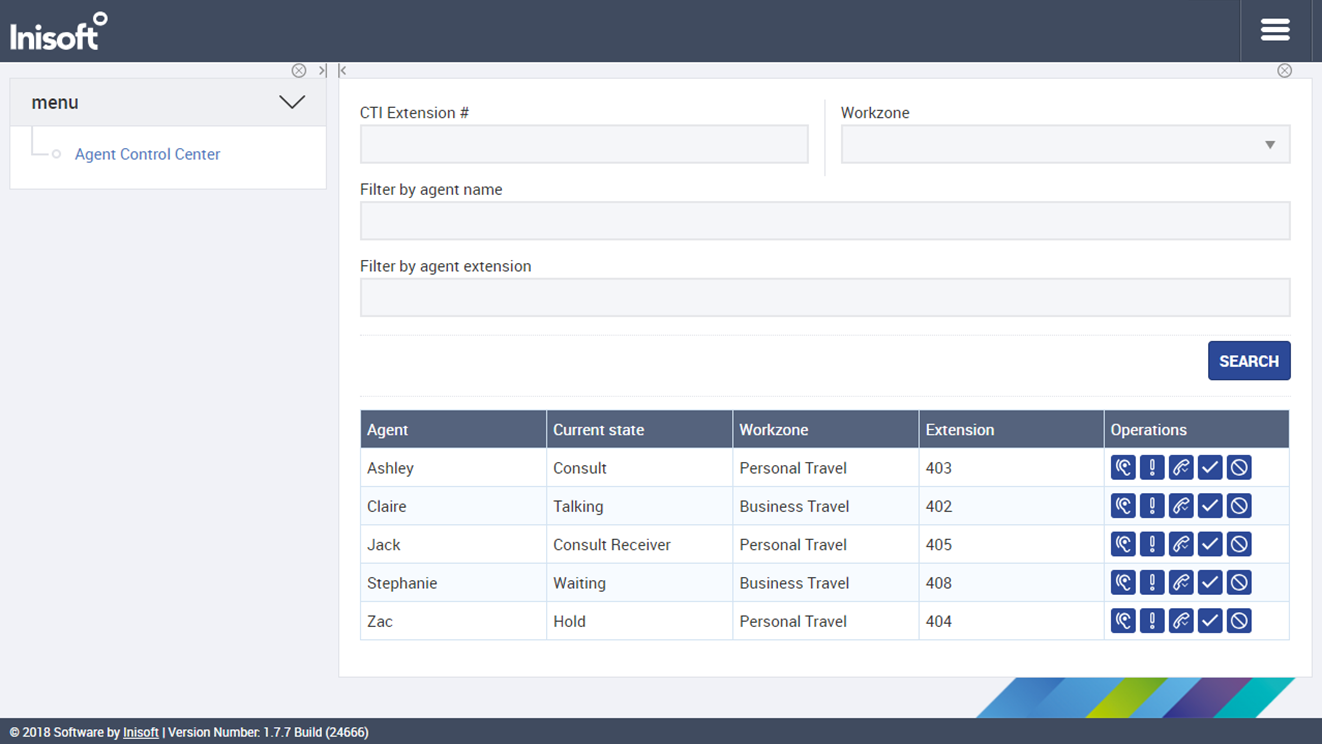Click the exclamation mark icon for Stephanie
The width and height of the screenshot is (1322, 744).
coord(1152,583)
